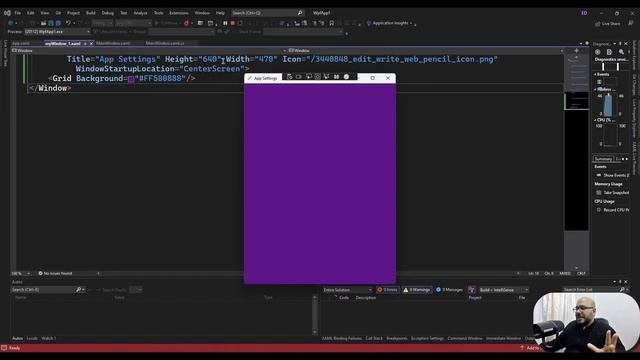Click the Visual Studio logo icon
Image resolution: width=640 pixels, height=360 pixels.
click(x=7, y=13)
